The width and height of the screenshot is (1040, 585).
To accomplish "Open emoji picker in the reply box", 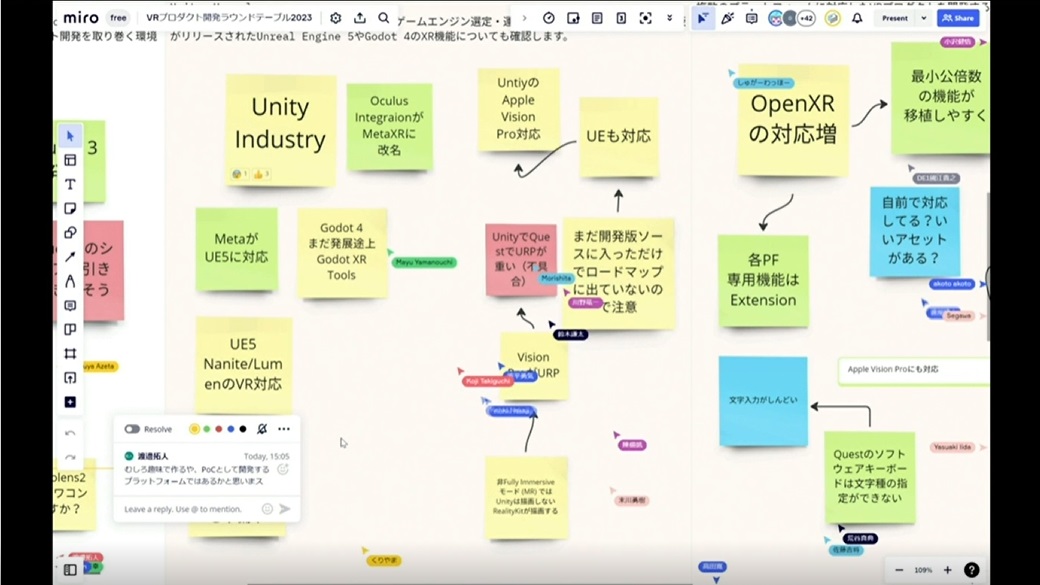I will pos(267,509).
